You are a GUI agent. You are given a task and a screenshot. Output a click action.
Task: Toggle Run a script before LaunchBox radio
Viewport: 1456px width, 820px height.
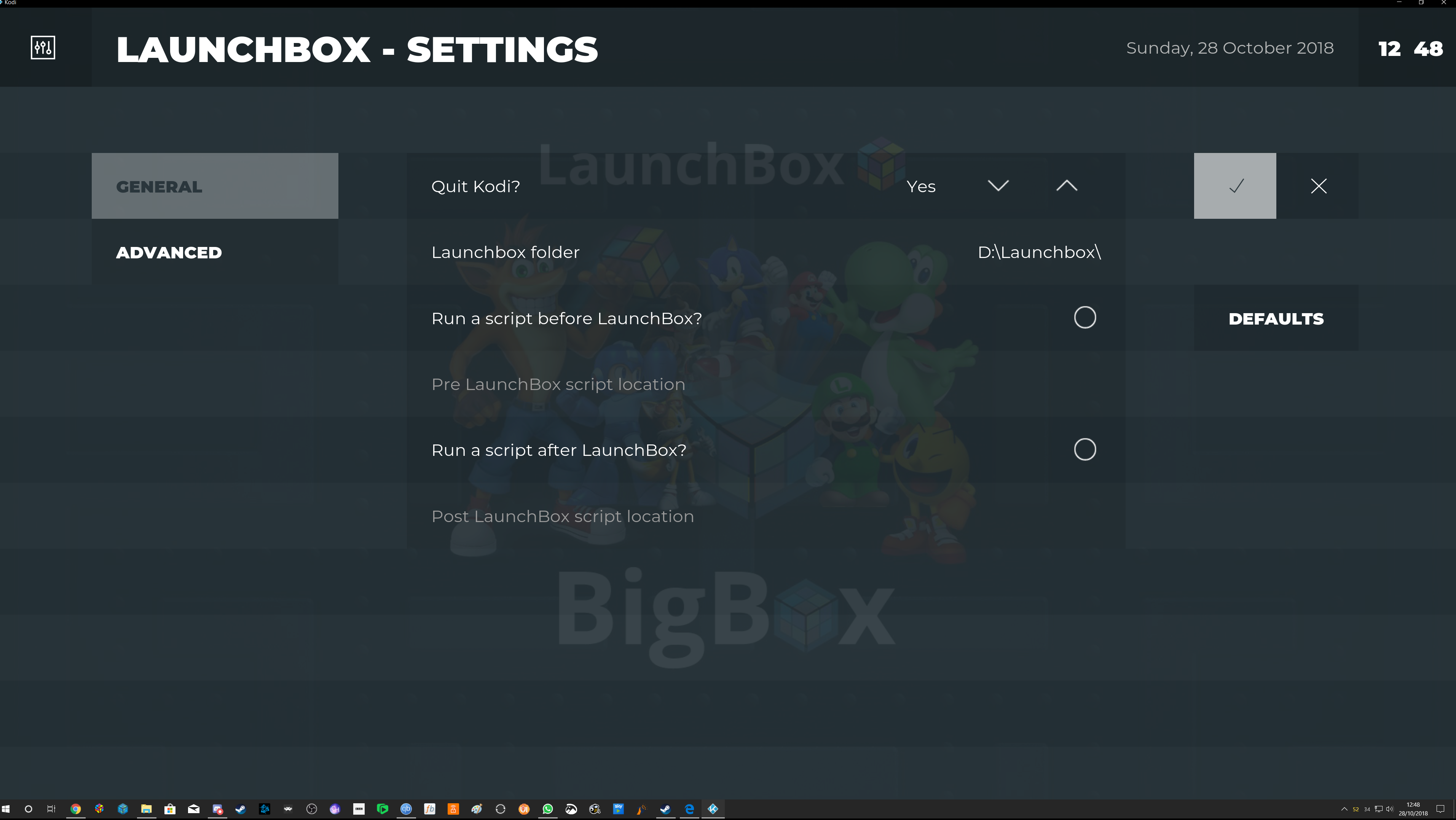coord(1084,318)
